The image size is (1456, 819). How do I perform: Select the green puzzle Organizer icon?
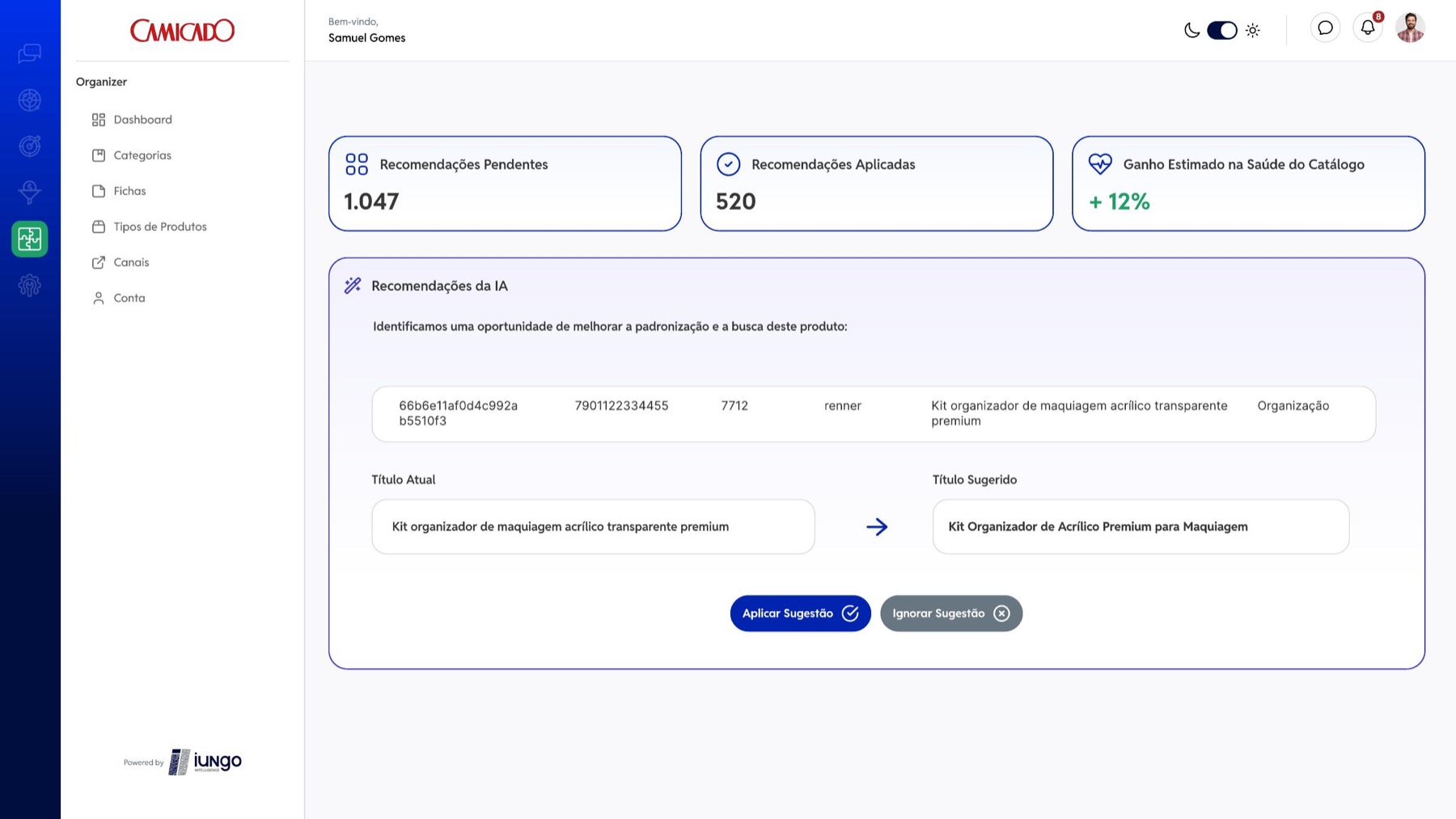30,239
